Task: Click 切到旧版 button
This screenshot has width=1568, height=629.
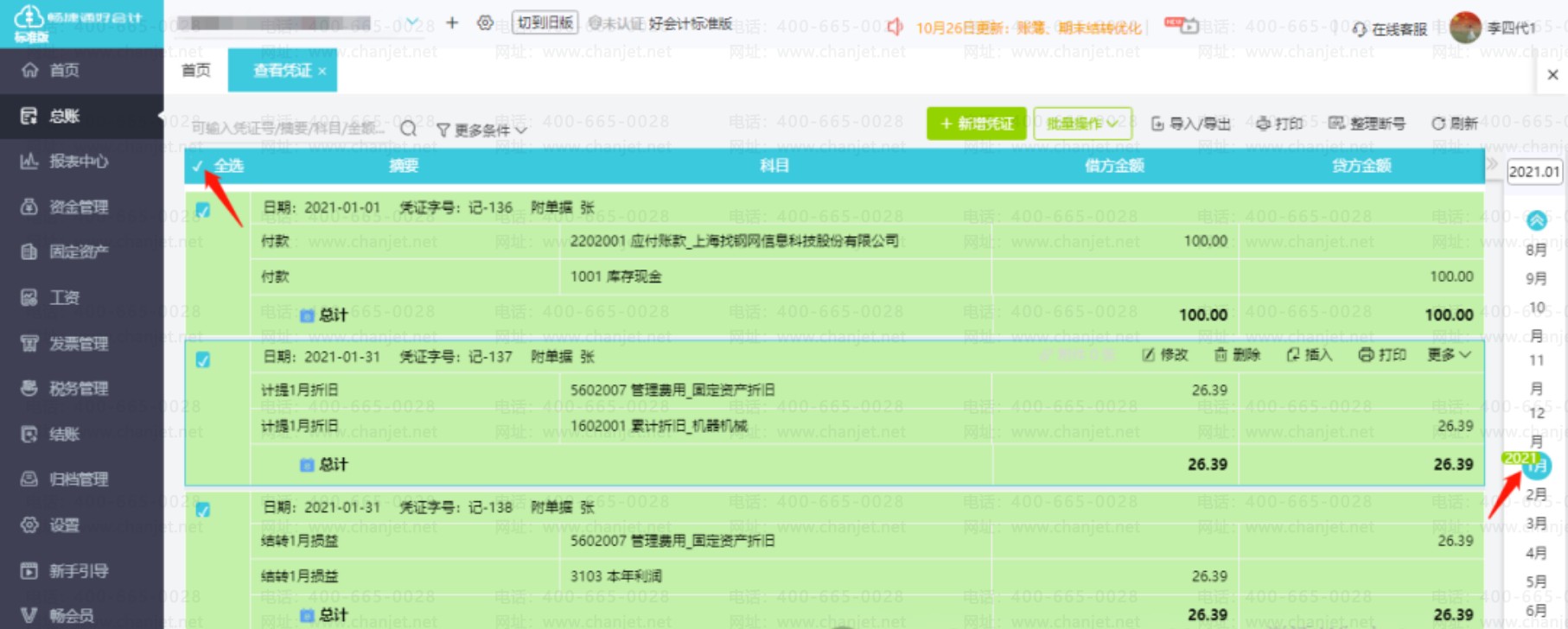Action: click(545, 22)
